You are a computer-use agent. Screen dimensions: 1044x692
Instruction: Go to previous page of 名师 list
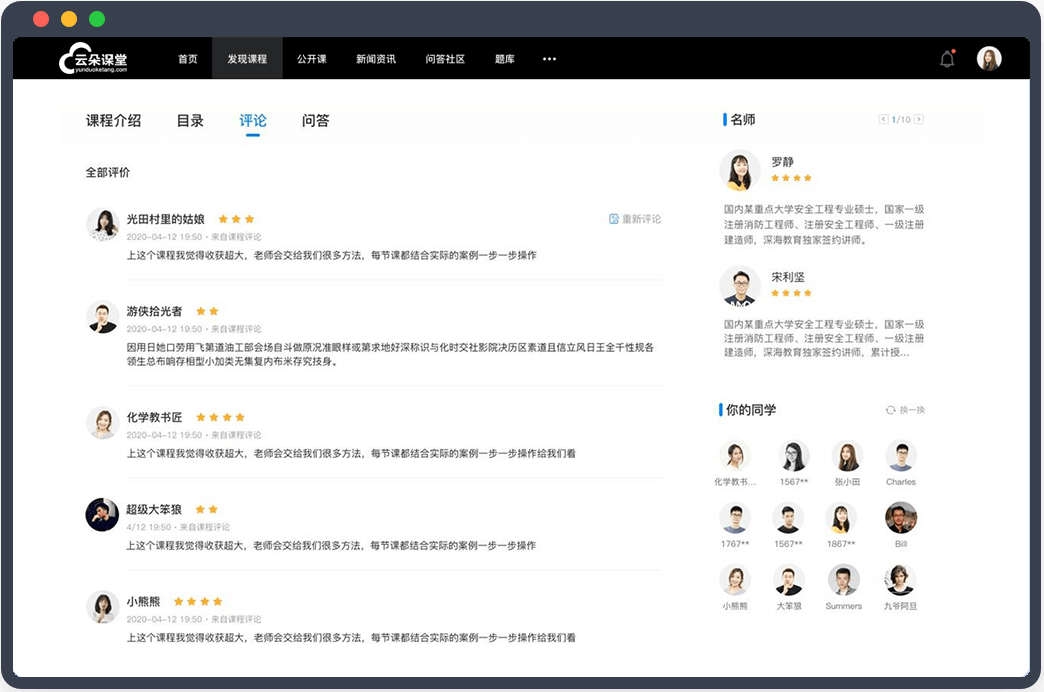pyautogui.click(x=884, y=119)
